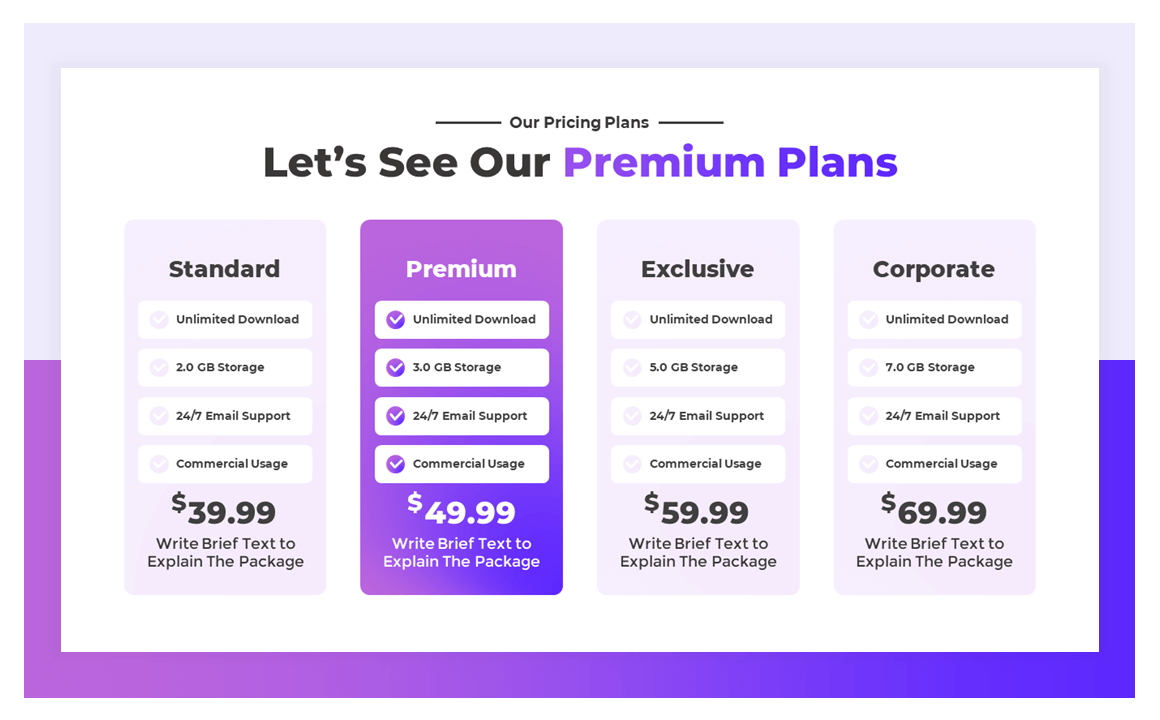Click the Our Pricing Plans label
This screenshot has width=1160, height=720.
579,122
